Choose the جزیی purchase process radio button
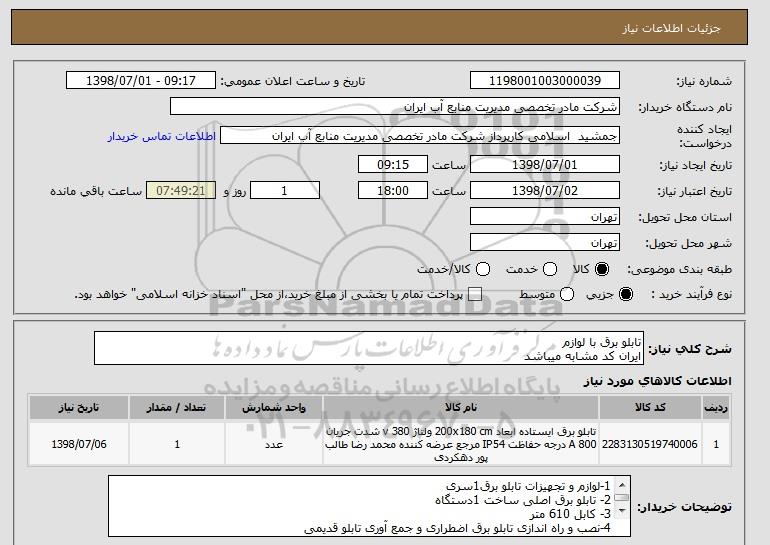Screen dimensions: 770x545 tap(626, 294)
